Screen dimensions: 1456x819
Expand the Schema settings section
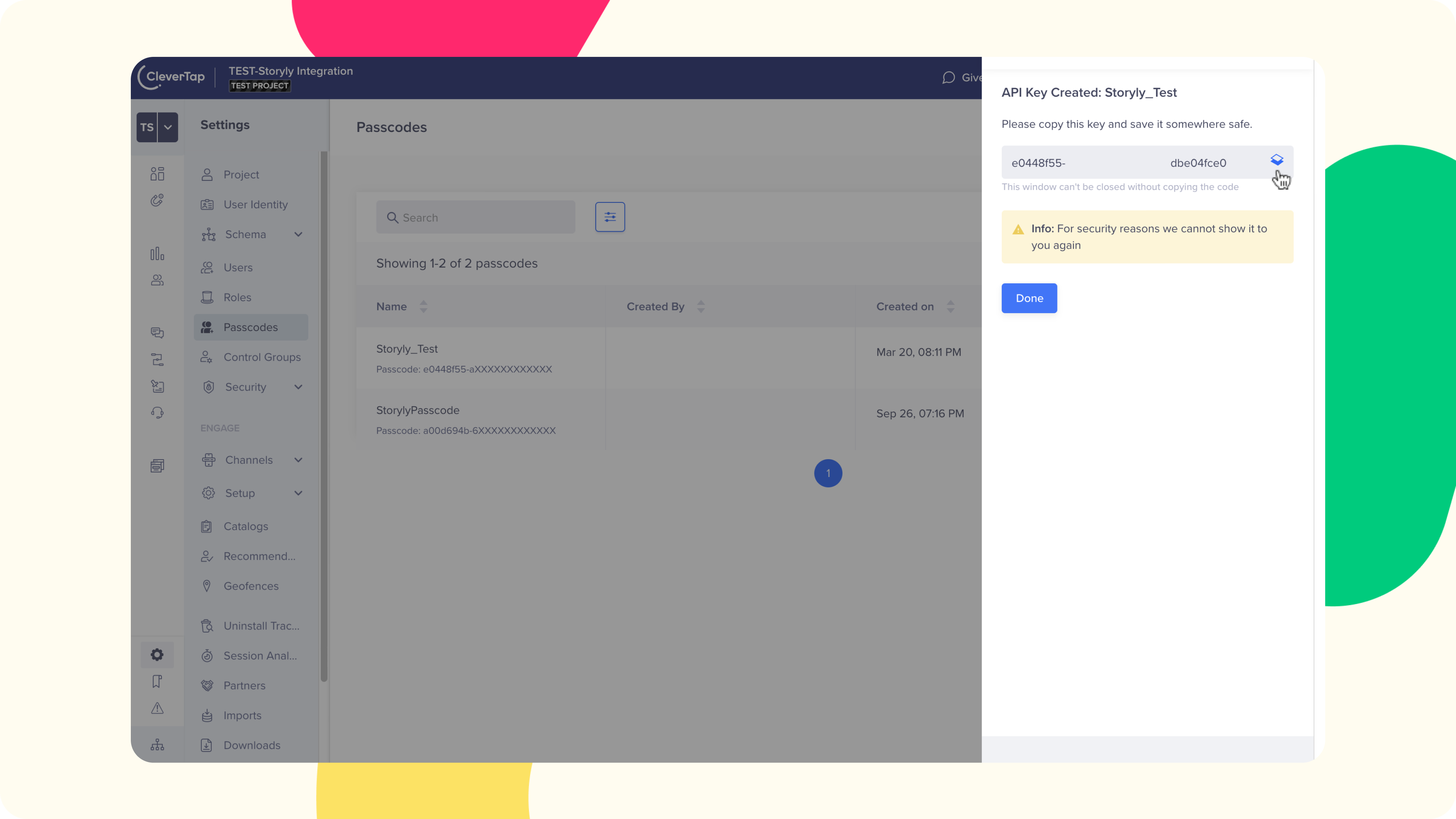pyautogui.click(x=298, y=235)
